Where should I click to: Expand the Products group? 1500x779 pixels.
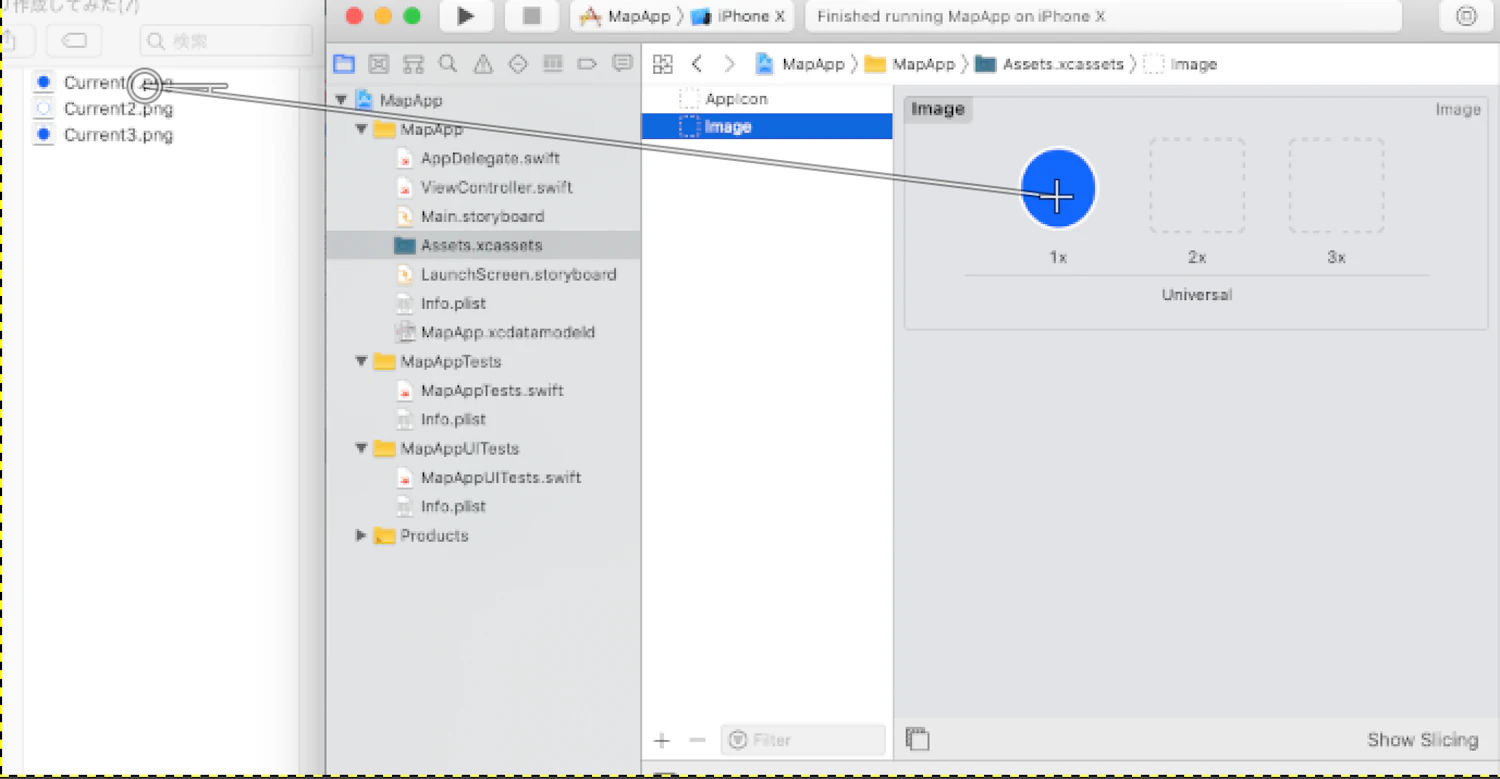click(361, 535)
